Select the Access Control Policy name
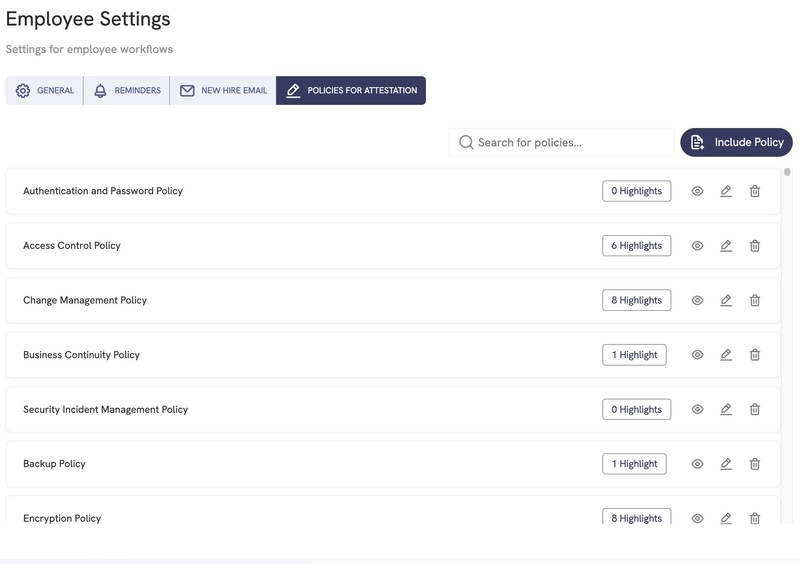The width and height of the screenshot is (800, 564). pos(72,246)
